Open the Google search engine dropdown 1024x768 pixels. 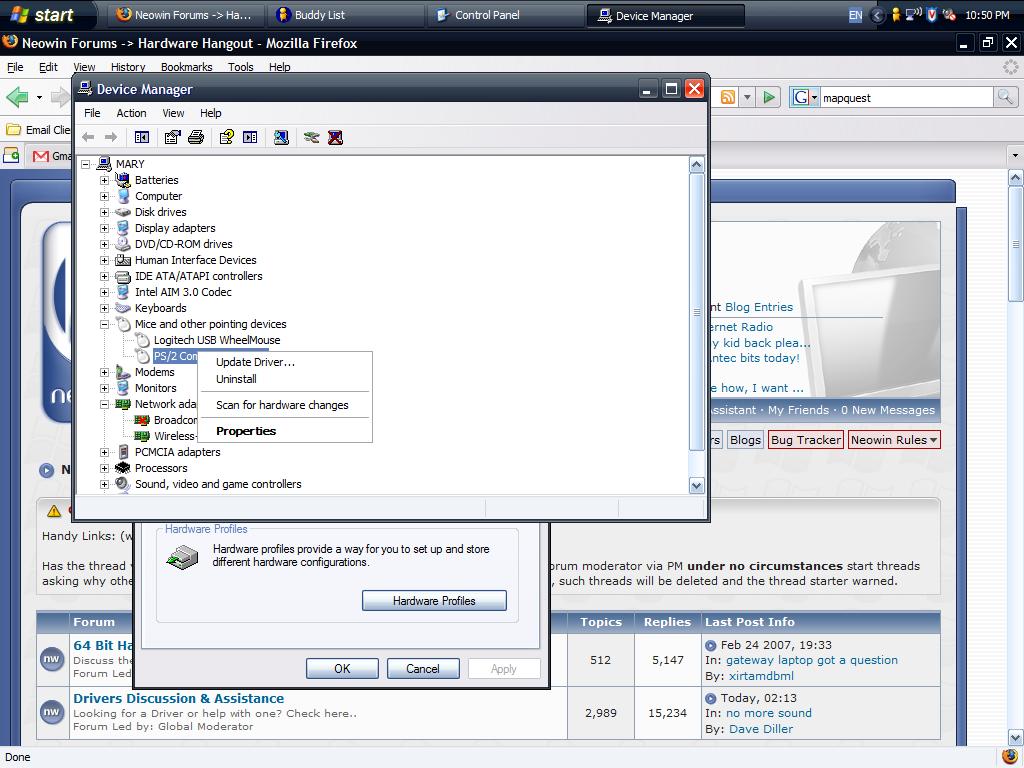[x=805, y=97]
